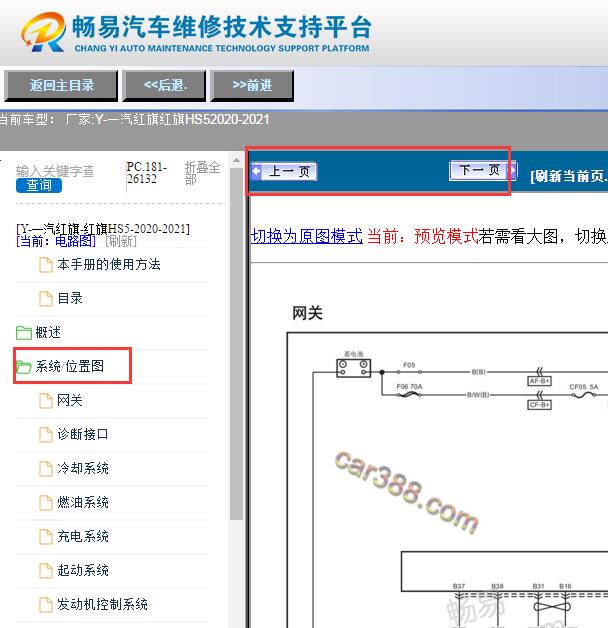Viewport: 608px width, 628px height.
Task: Go forward with the >>前进 button
Action: coord(252,85)
